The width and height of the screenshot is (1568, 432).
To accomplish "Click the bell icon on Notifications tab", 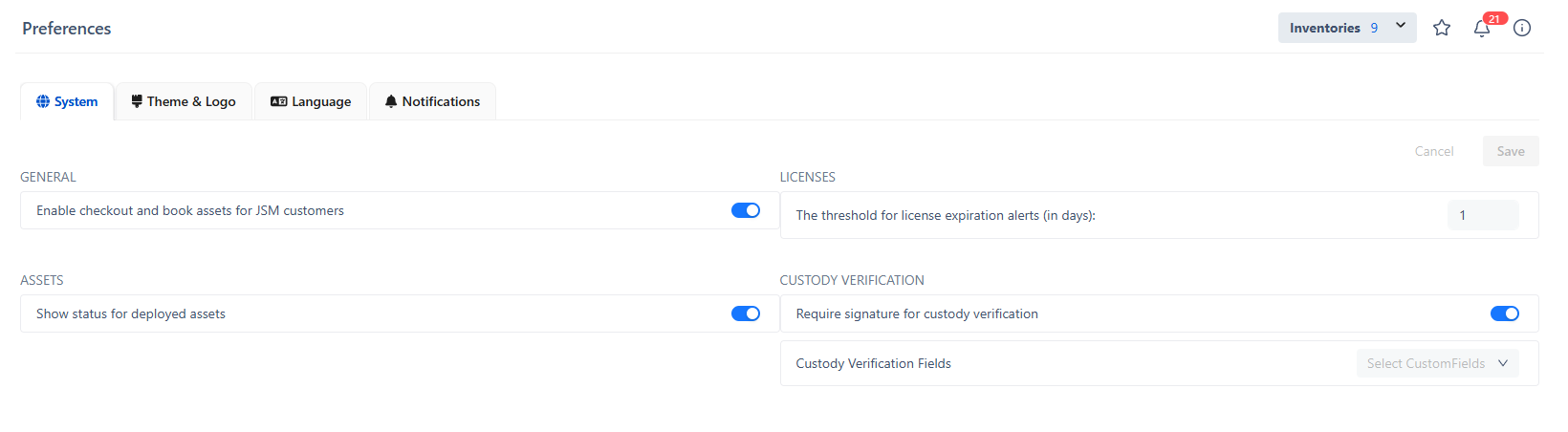I will pyautogui.click(x=391, y=101).
